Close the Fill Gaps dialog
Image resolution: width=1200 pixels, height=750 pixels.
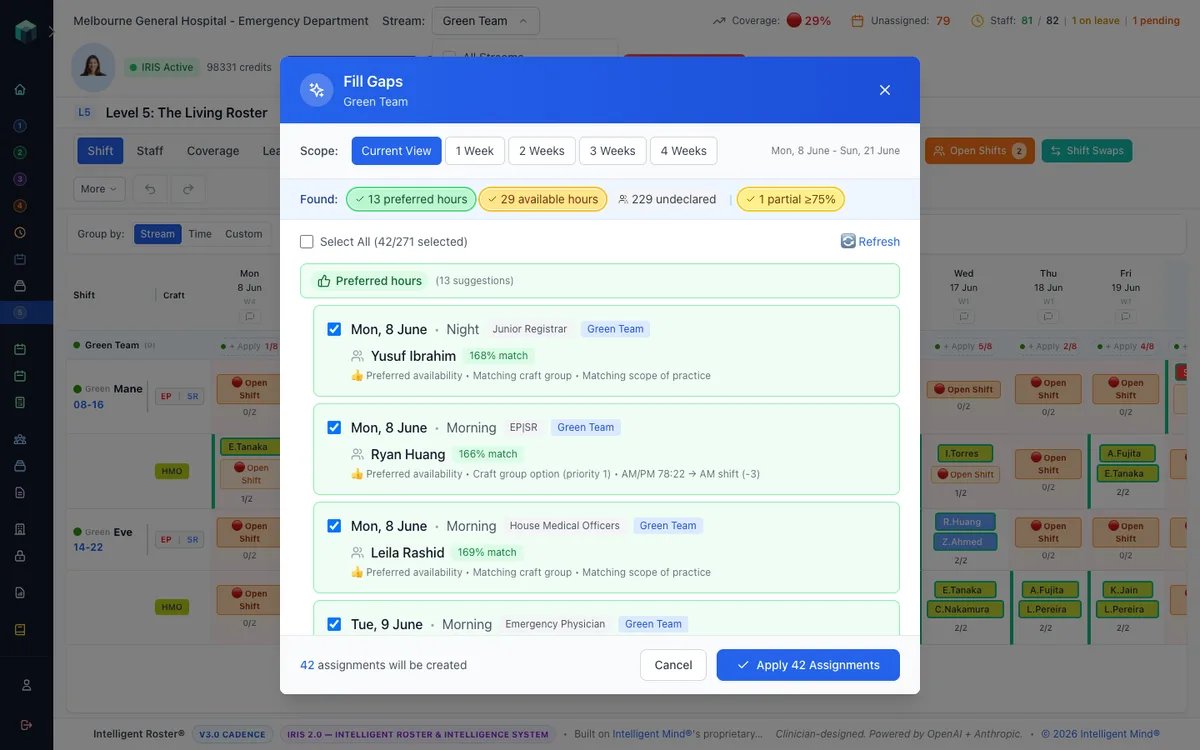click(885, 90)
